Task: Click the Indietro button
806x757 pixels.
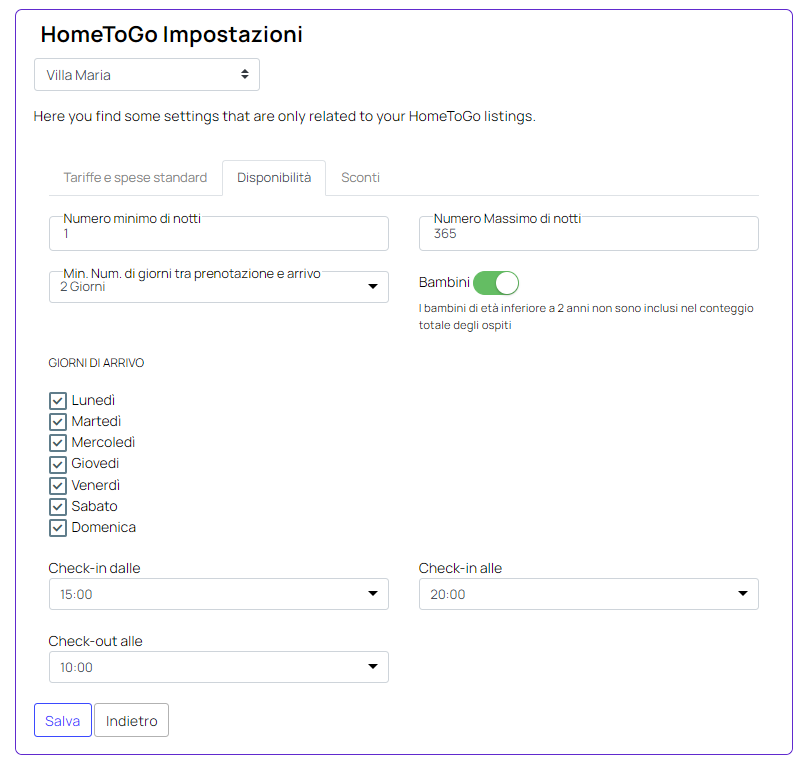Action: (132, 720)
